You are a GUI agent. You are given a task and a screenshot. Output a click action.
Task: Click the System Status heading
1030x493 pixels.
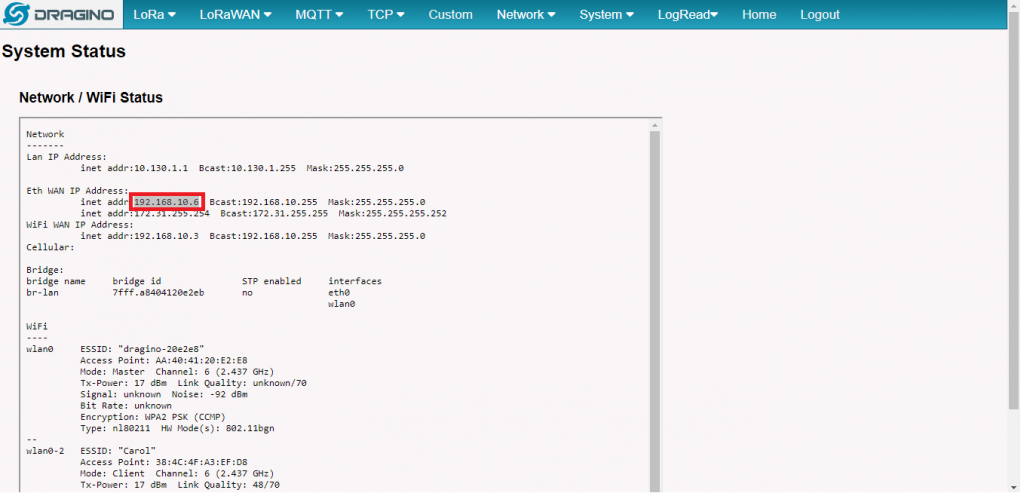[64, 51]
